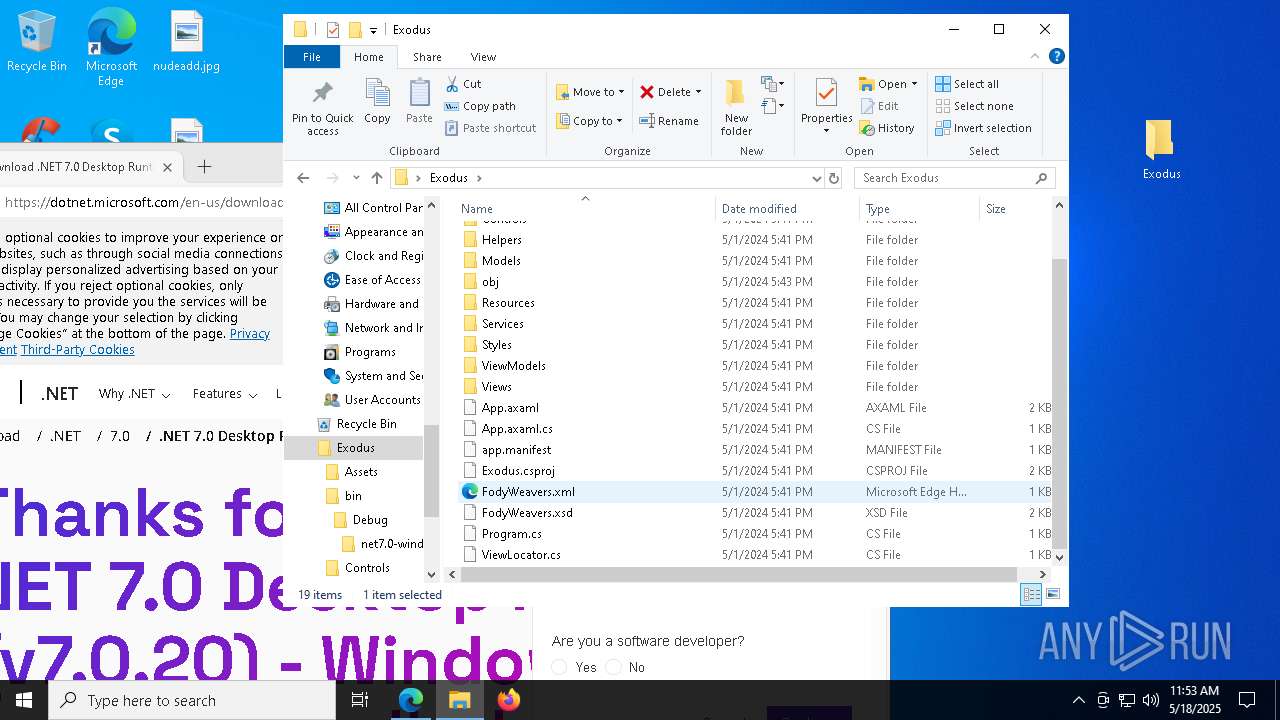Select nudeadd.jpg desktop file
This screenshot has width=1280, height=720.
click(186, 41)
